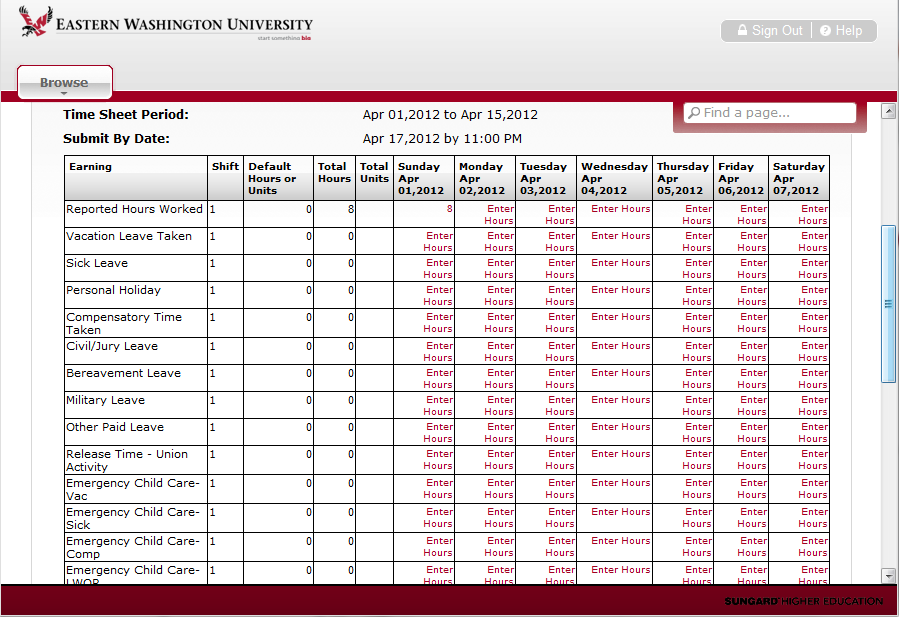Click Enter Hours for Sick Leave on Thursday
Image resolution: width=899 pixels, height=617 pixels.
697,268
